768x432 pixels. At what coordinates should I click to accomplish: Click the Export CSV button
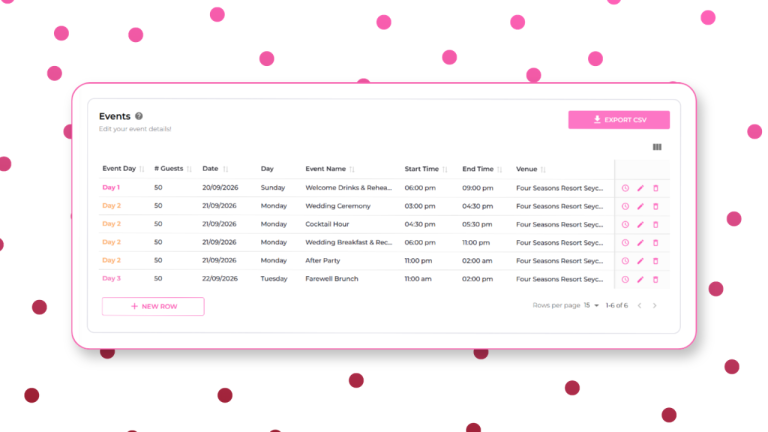[619, 120]
